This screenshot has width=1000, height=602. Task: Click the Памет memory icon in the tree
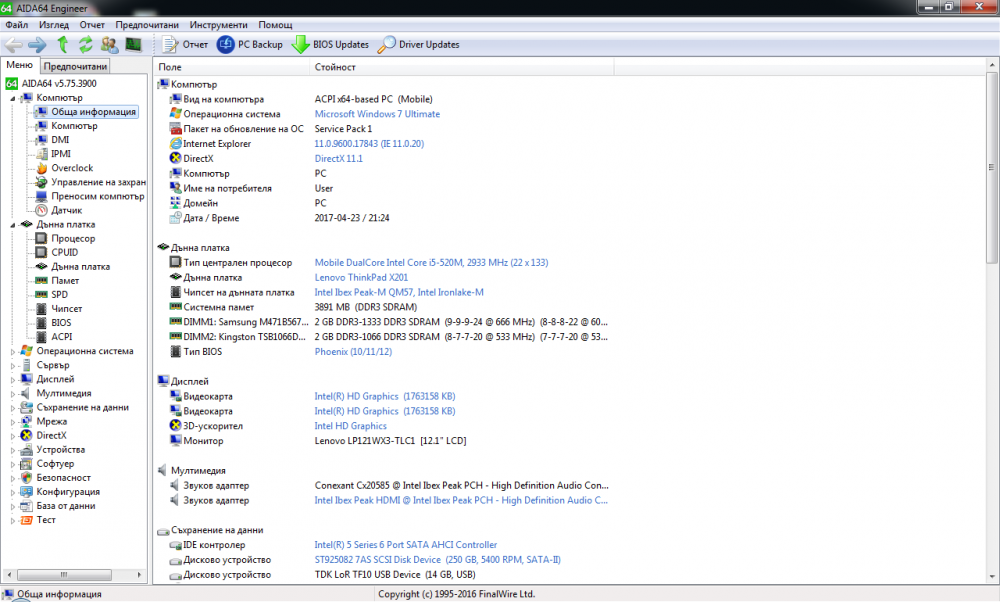(x=41, y=280)
